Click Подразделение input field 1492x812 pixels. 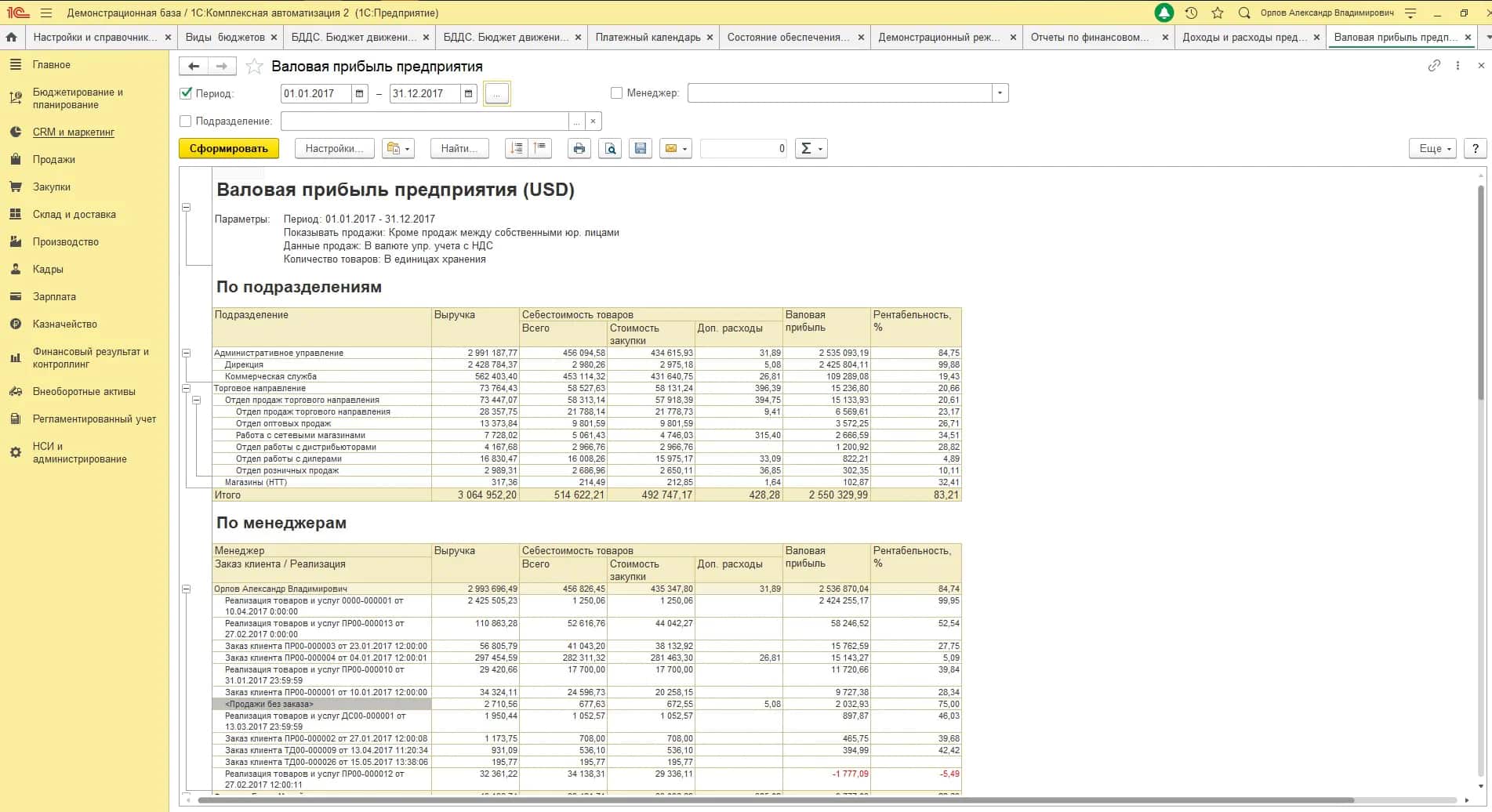424,121
